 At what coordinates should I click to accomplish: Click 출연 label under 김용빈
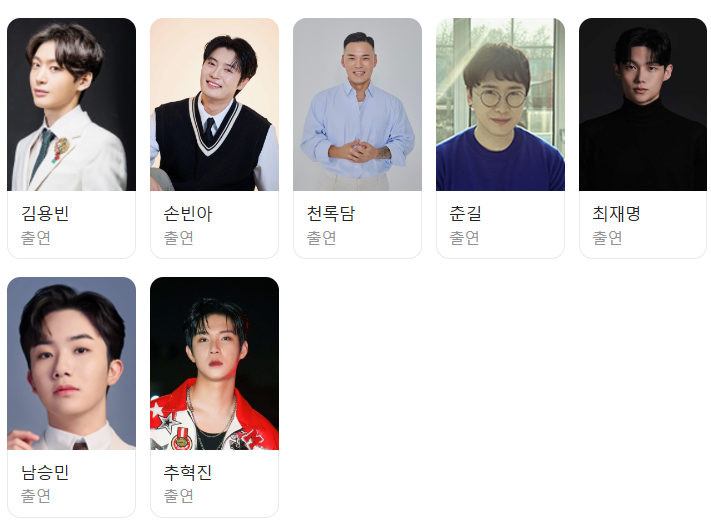point(36,238)
